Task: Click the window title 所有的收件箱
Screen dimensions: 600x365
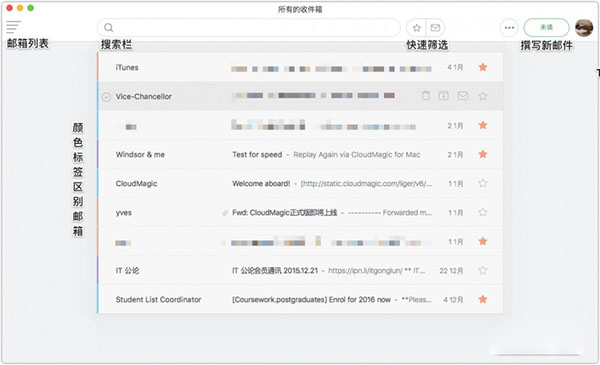Action: 300,9
